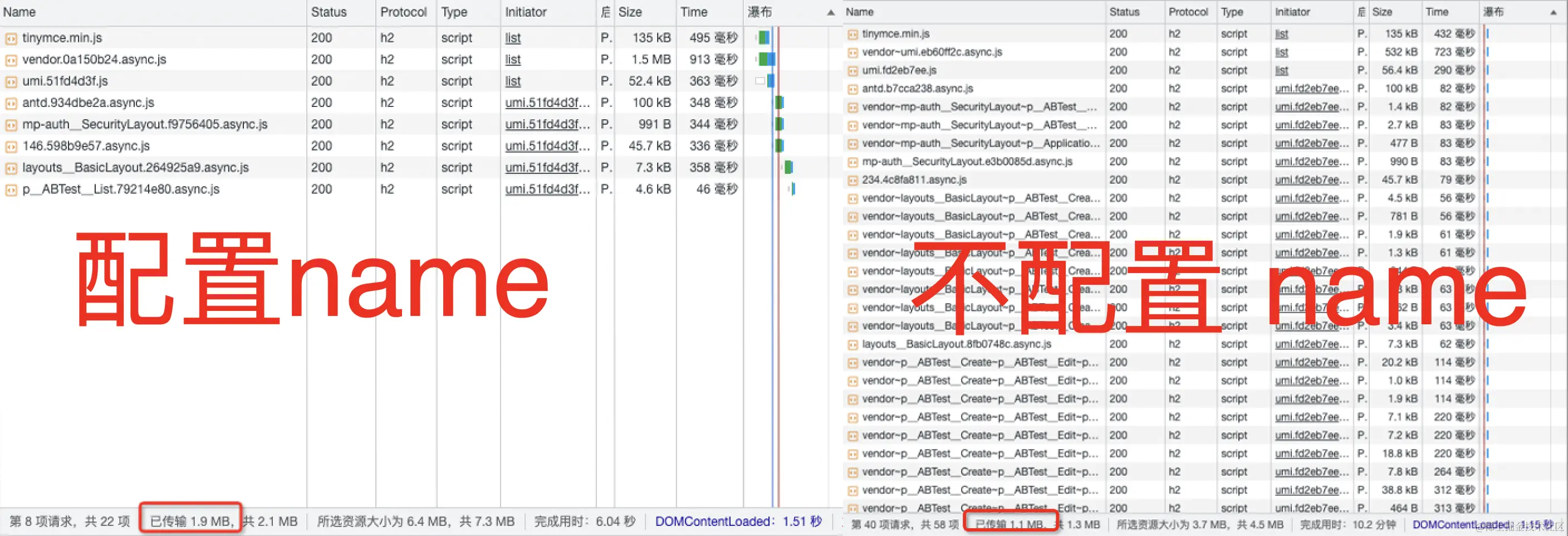Click the 913 毫秒 time cell
The height and width of the screenshot is (536, 1568).
point(713,59)
